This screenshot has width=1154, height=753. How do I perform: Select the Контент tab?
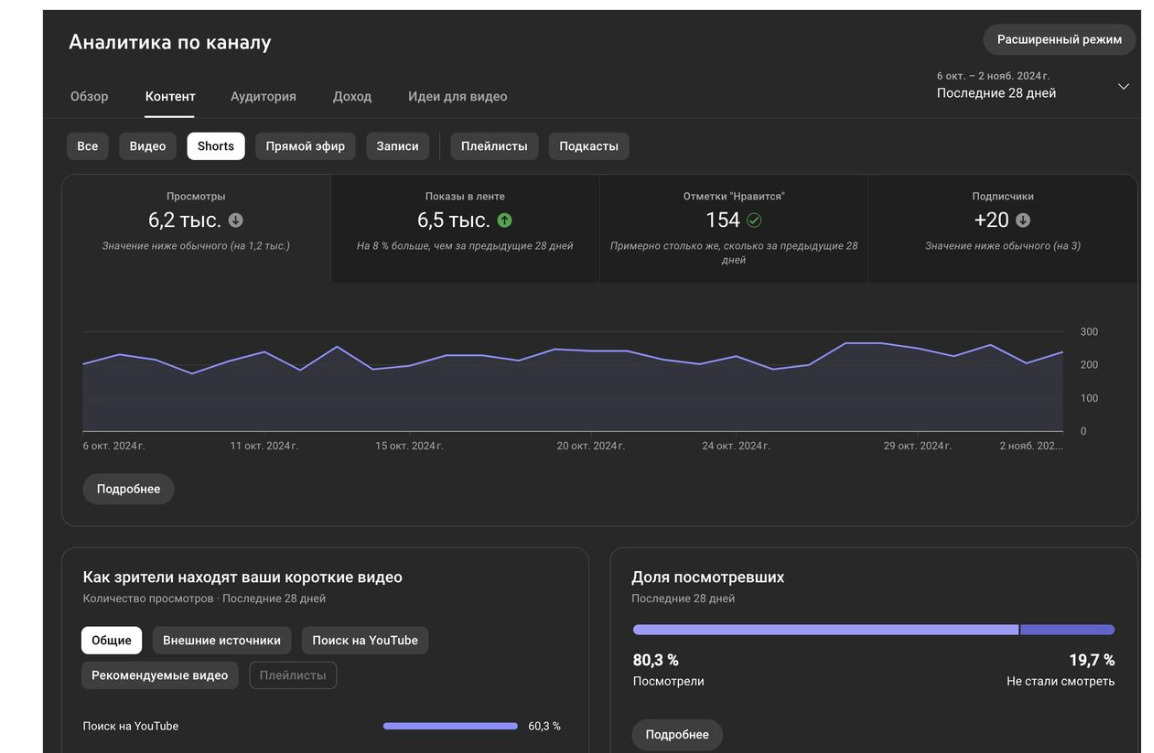[x=170, y=96]
